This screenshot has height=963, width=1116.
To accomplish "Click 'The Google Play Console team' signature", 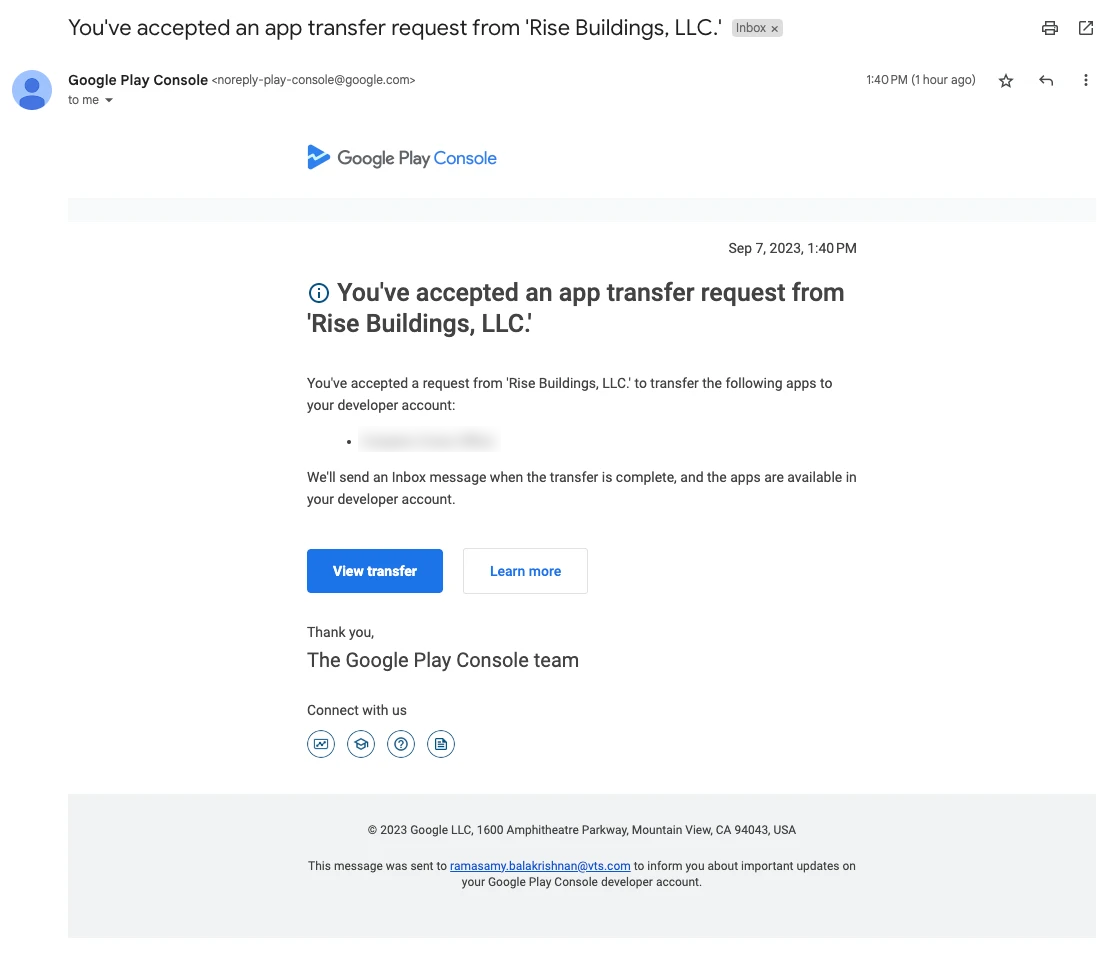I will pos(443,661).
